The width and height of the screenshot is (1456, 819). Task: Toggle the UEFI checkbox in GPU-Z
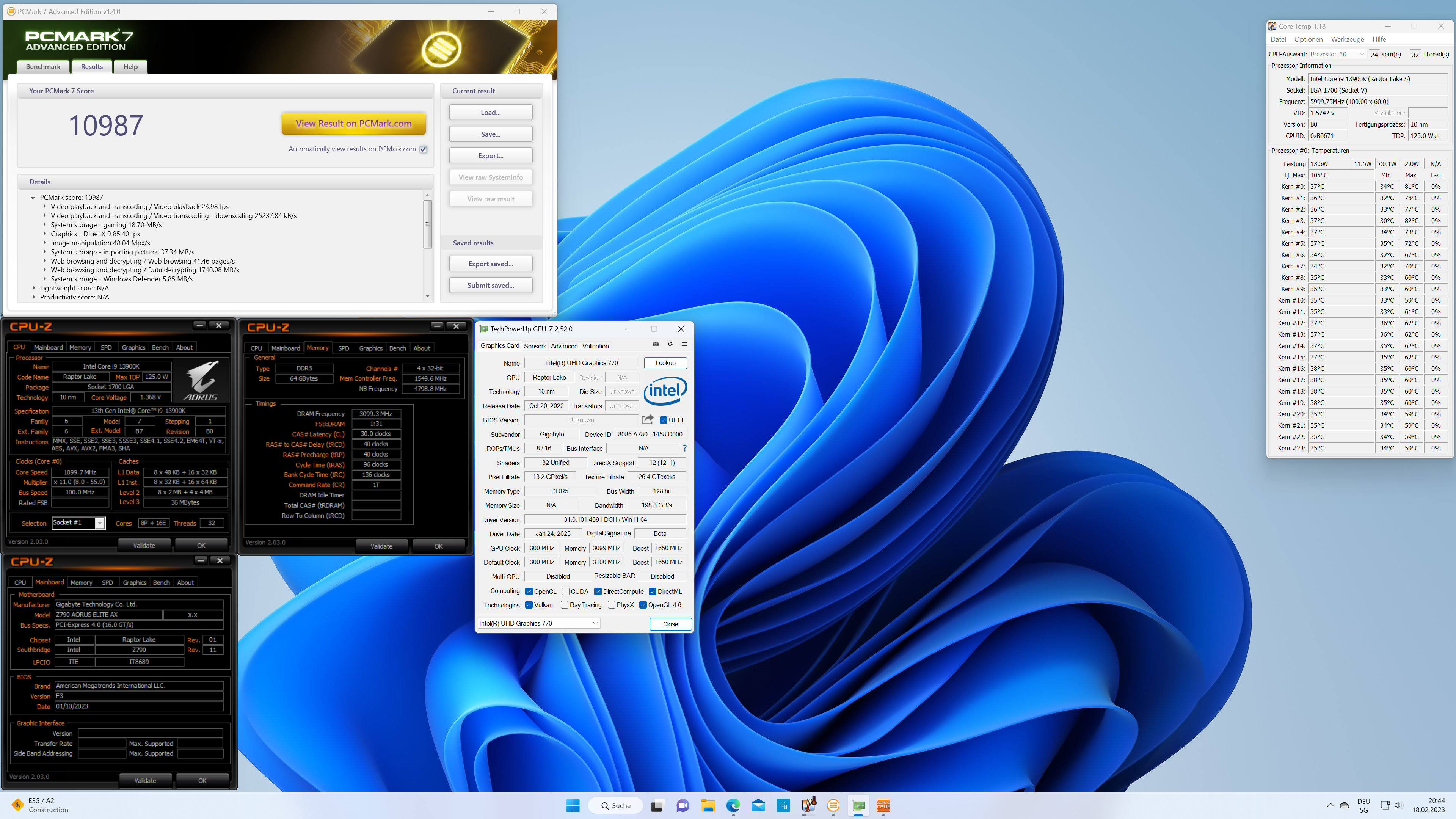tap(664, 420)
